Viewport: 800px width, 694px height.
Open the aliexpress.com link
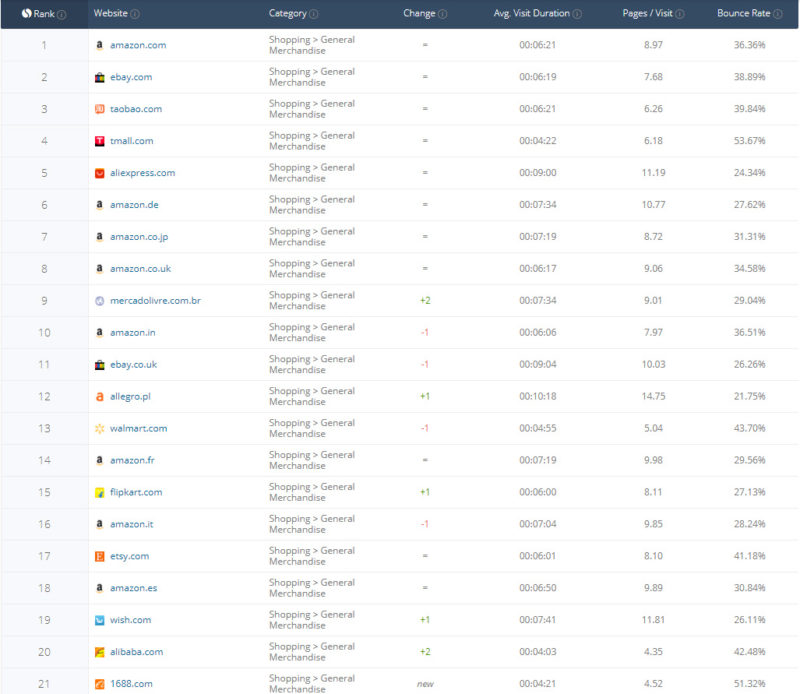[x=143, y=172]
